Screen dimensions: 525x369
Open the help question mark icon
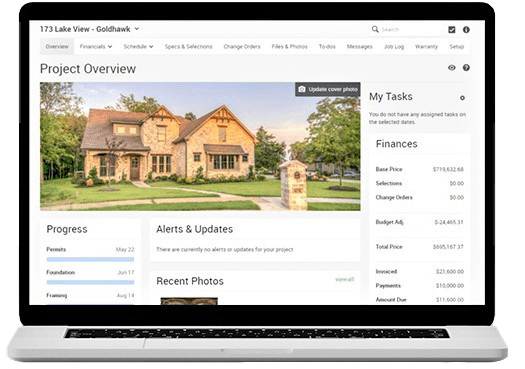click(466, 68)
